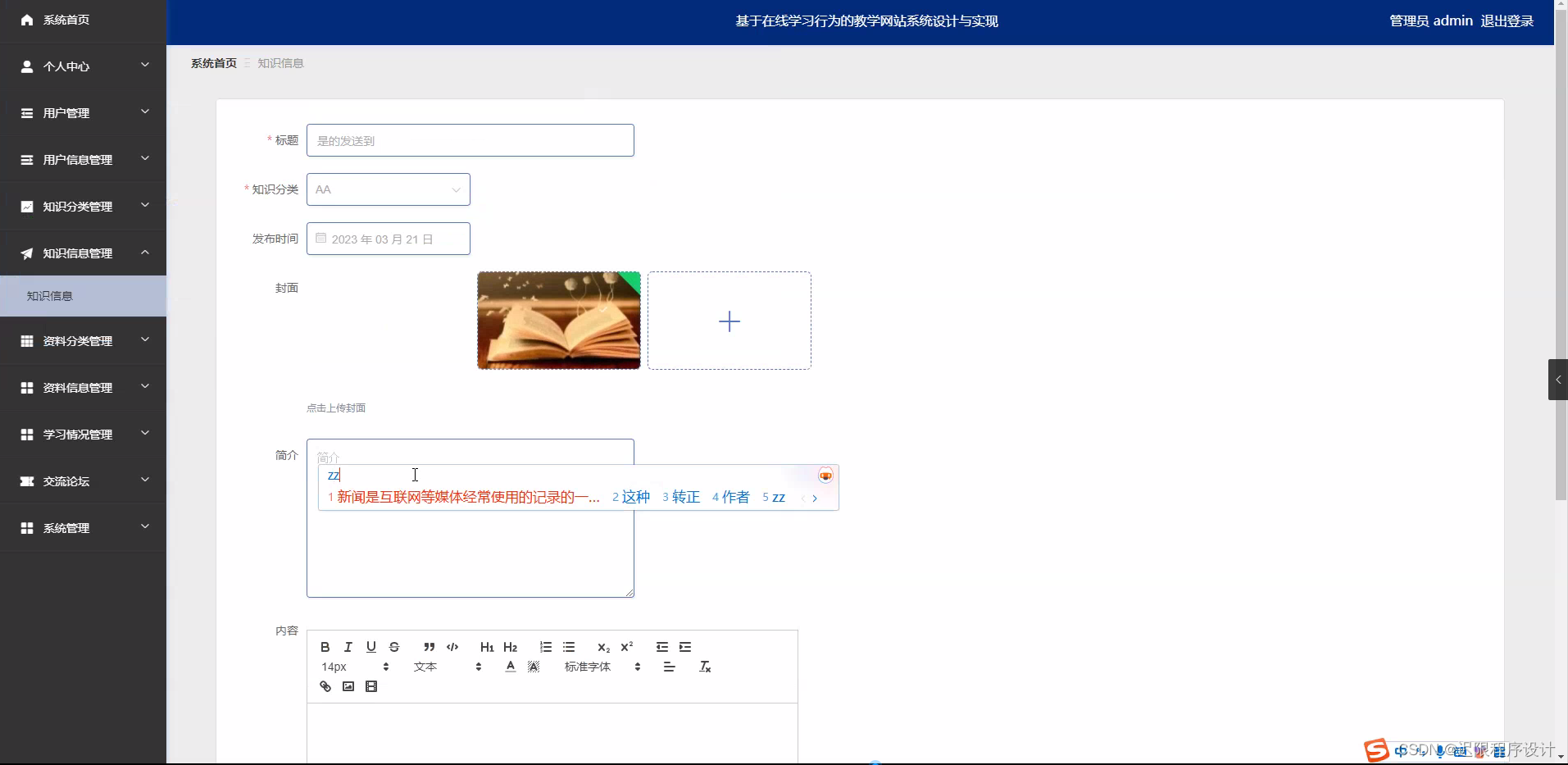The width and height of the screenshot is (1568, 765).
Task: Click 退出登录 to log out
Action: 1507,20
